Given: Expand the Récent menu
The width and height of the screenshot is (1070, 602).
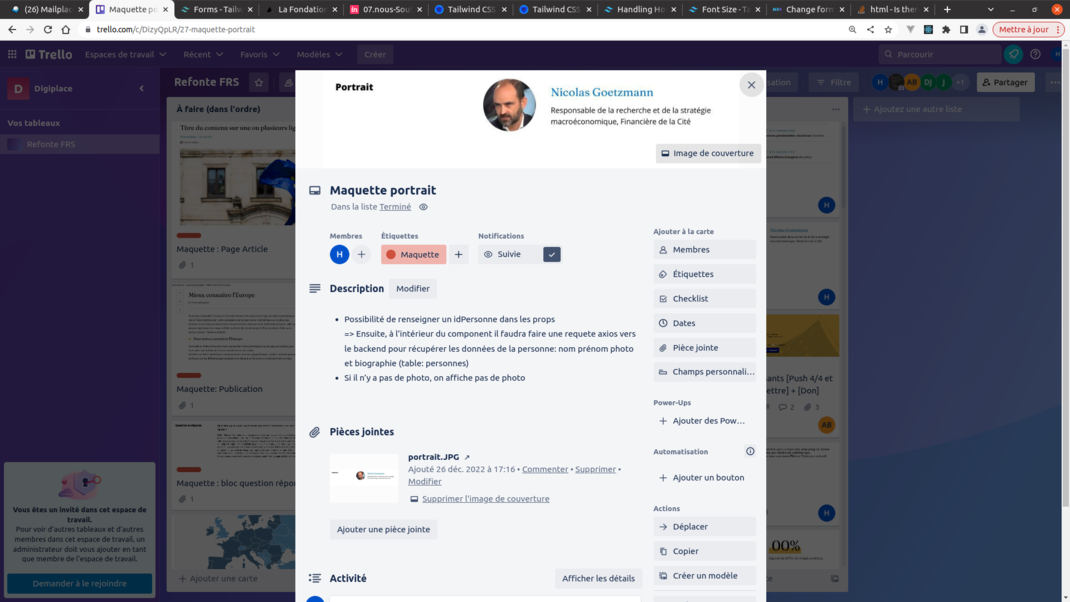Looking at the screenshot, I should click(x=203, y=54).
